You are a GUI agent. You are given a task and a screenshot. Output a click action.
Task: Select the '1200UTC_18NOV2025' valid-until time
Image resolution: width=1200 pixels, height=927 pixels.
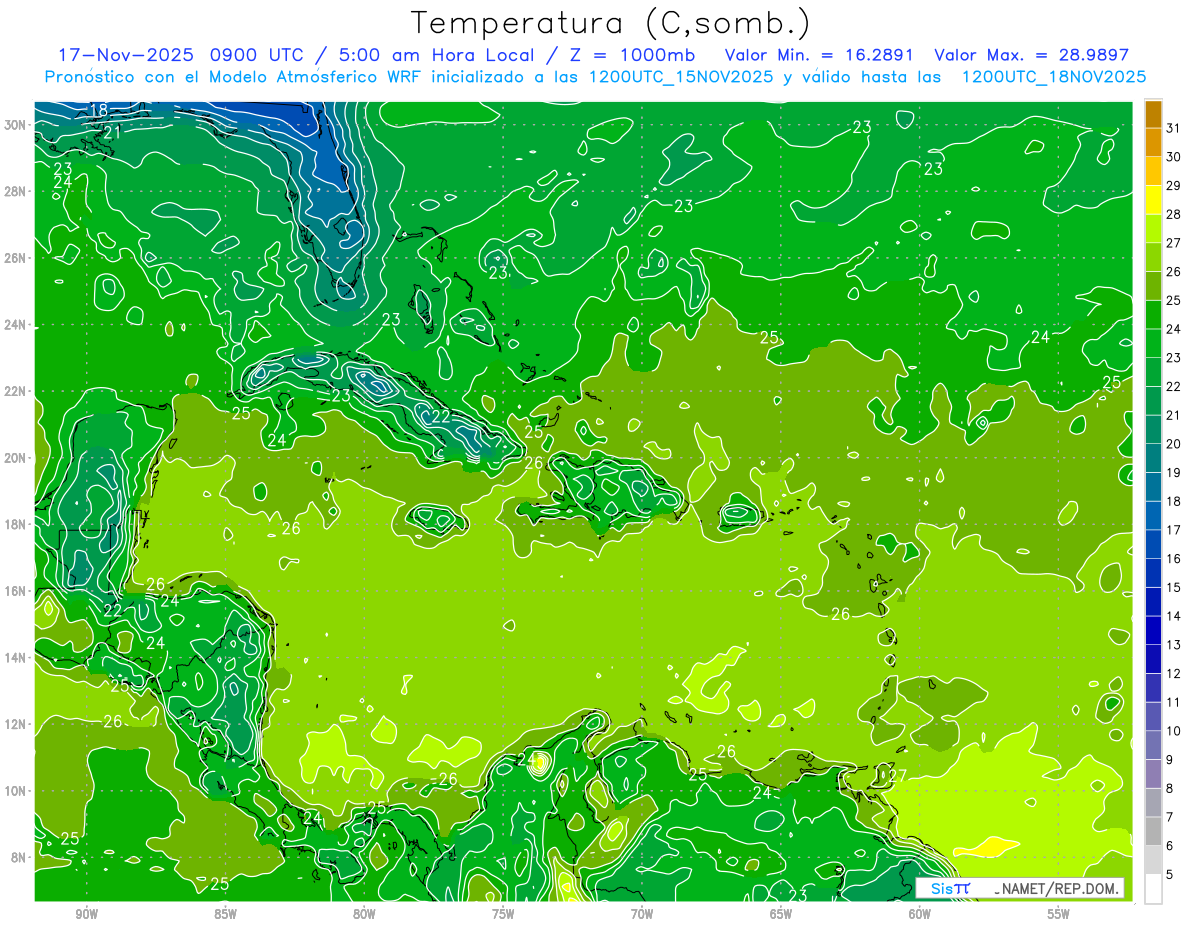1053,77
